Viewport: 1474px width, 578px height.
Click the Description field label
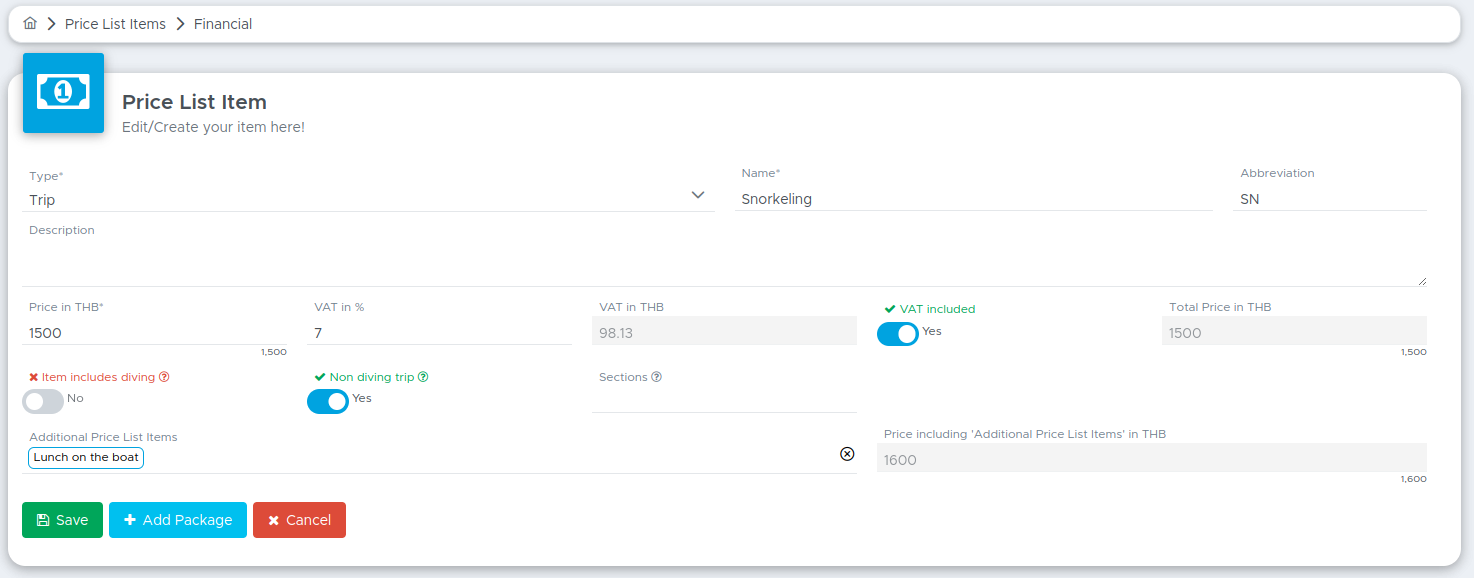coord(62,230)
